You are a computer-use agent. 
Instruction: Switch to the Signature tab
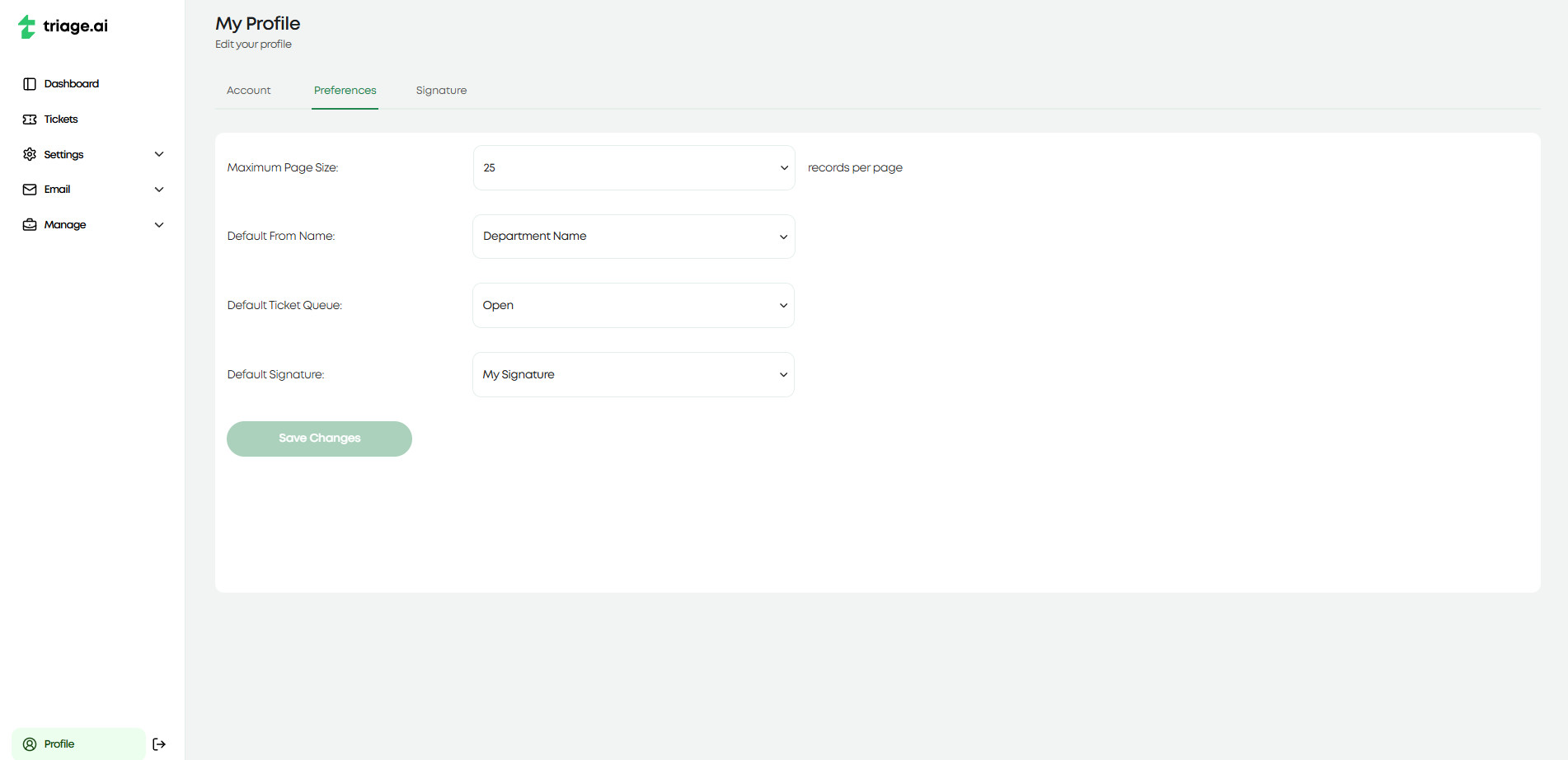click(x=441, y=90)
